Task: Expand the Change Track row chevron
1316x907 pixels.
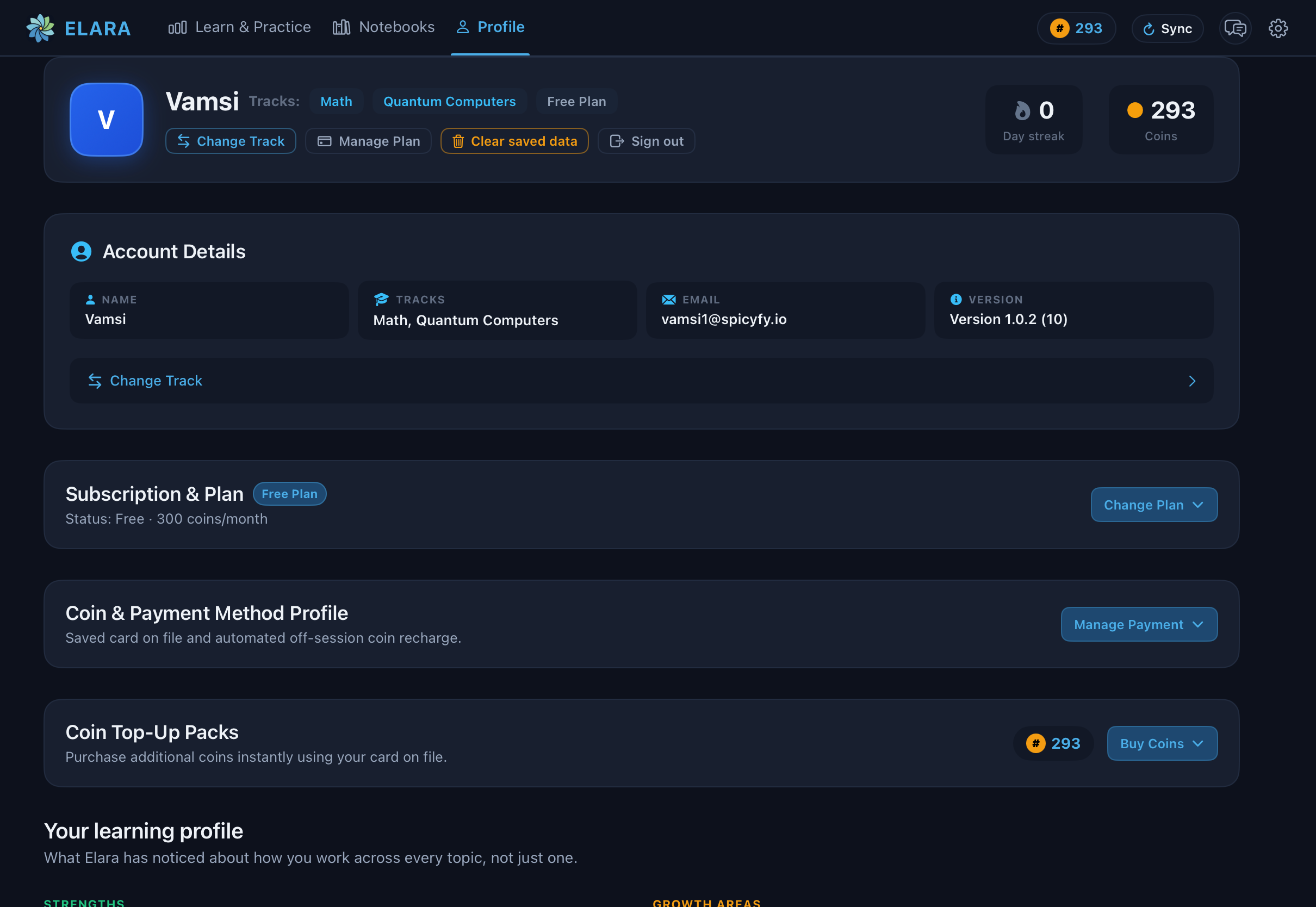Action: tap(1192, 381)
